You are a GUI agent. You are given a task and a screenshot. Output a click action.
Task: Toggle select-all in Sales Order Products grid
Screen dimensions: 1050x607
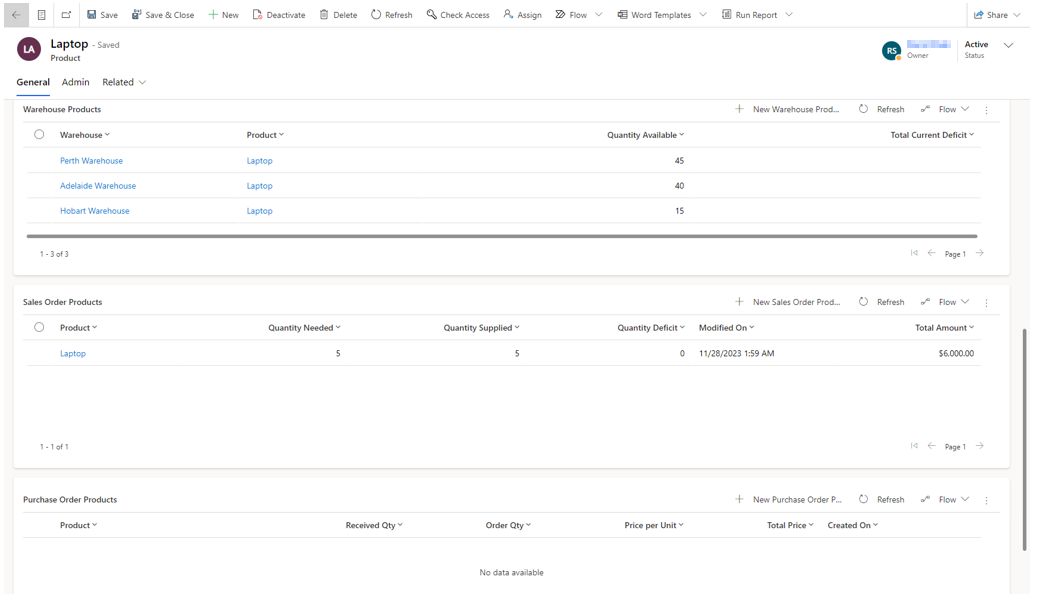pos(39,327)
